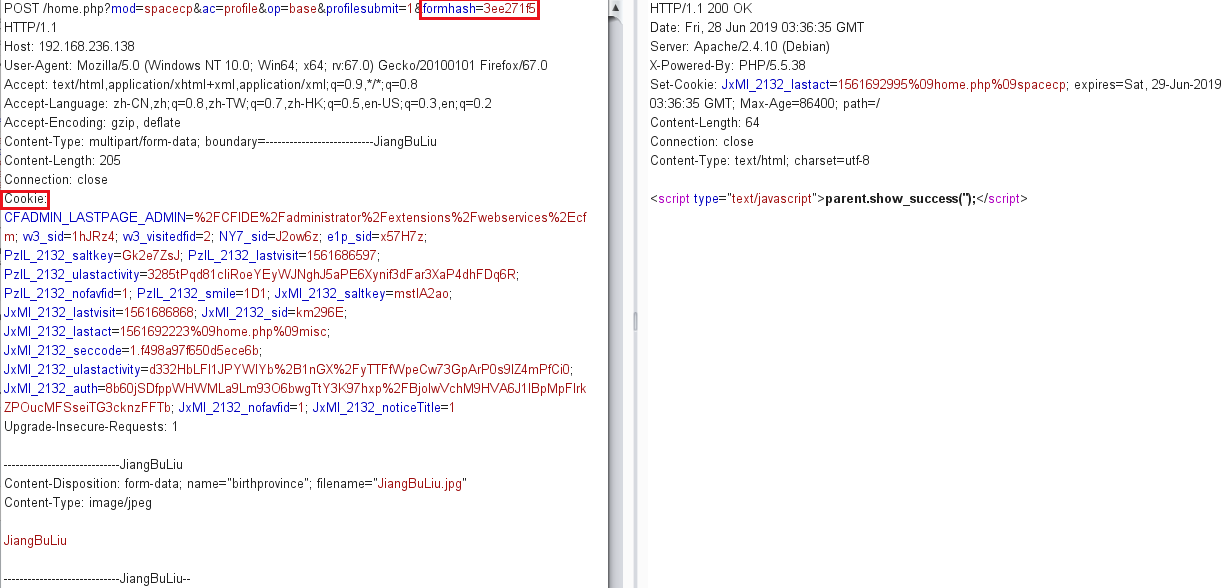Click the first '--JiangBuLiu' multipart boundary line

point(94,464)
